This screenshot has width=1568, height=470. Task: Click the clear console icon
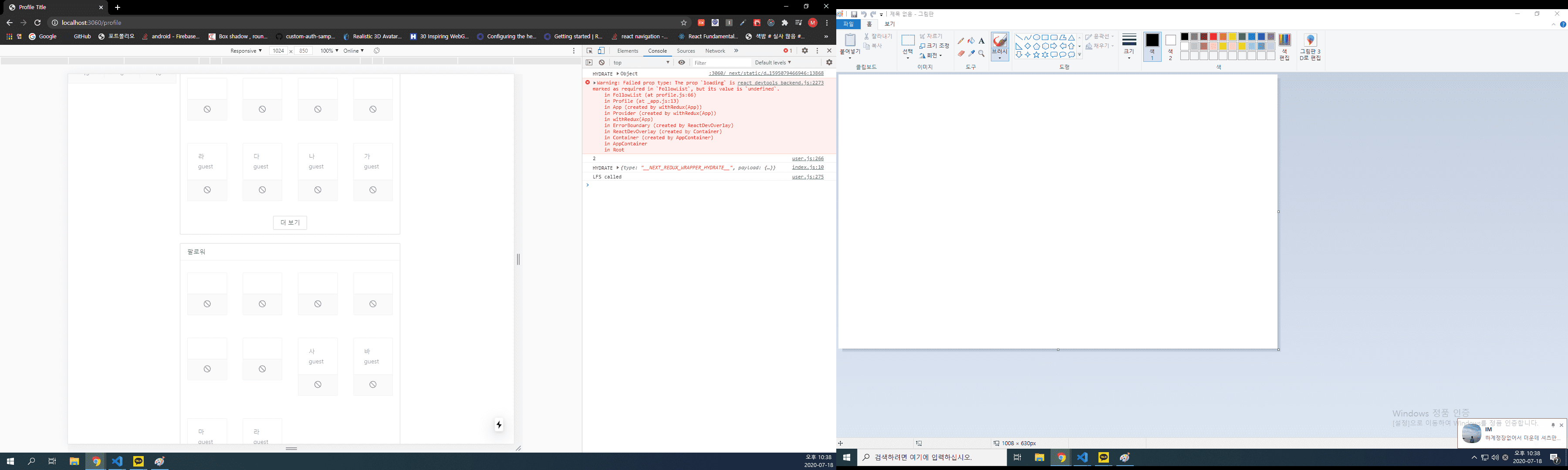pyautogui.click(x=602, y=63)
